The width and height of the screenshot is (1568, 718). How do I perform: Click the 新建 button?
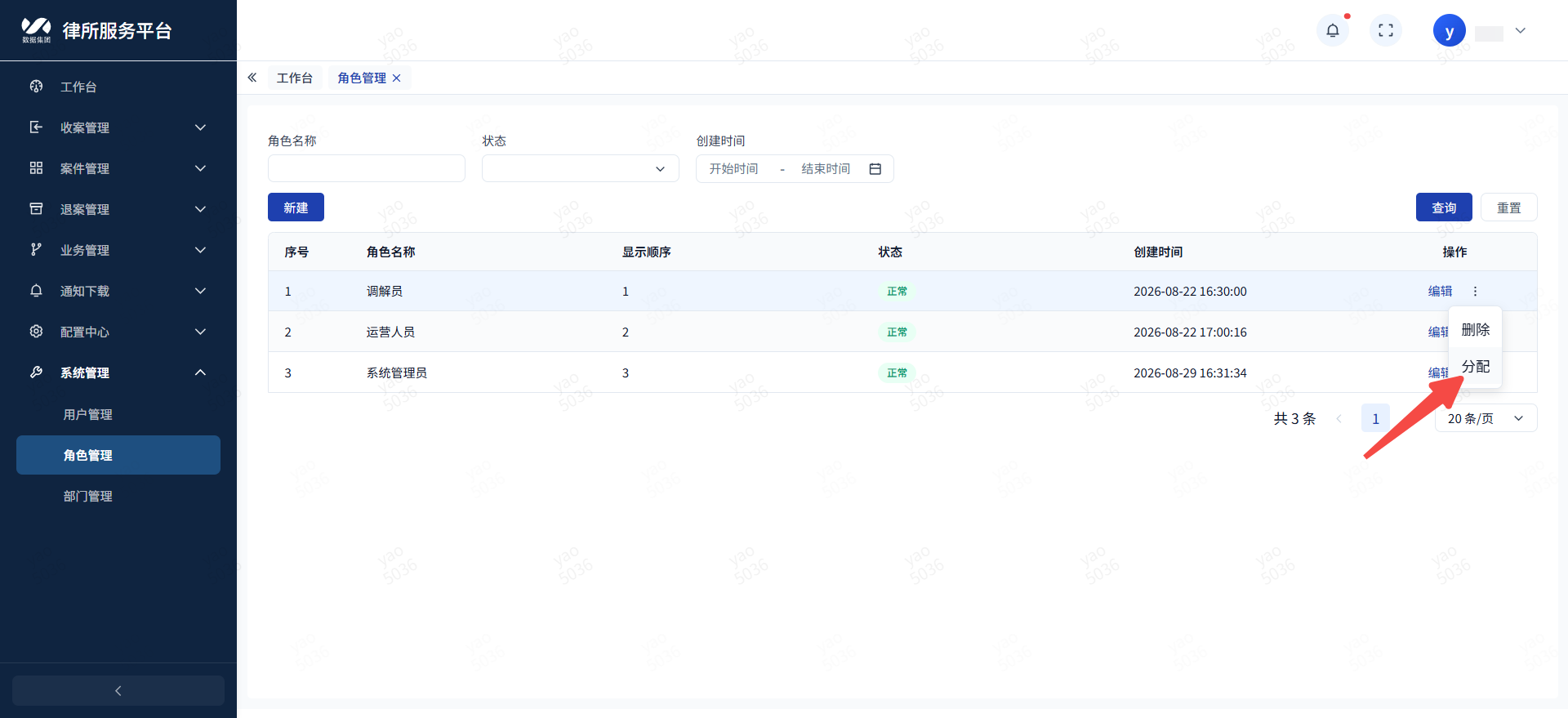(296, 207)
